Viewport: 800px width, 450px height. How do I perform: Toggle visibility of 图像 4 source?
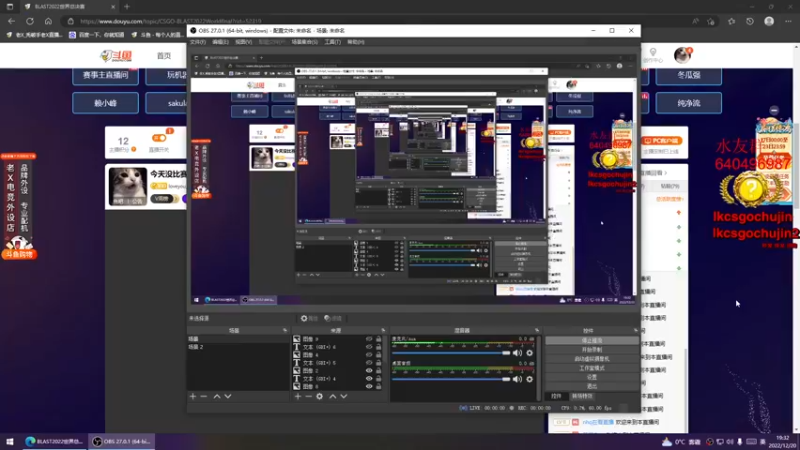point(369,355)
